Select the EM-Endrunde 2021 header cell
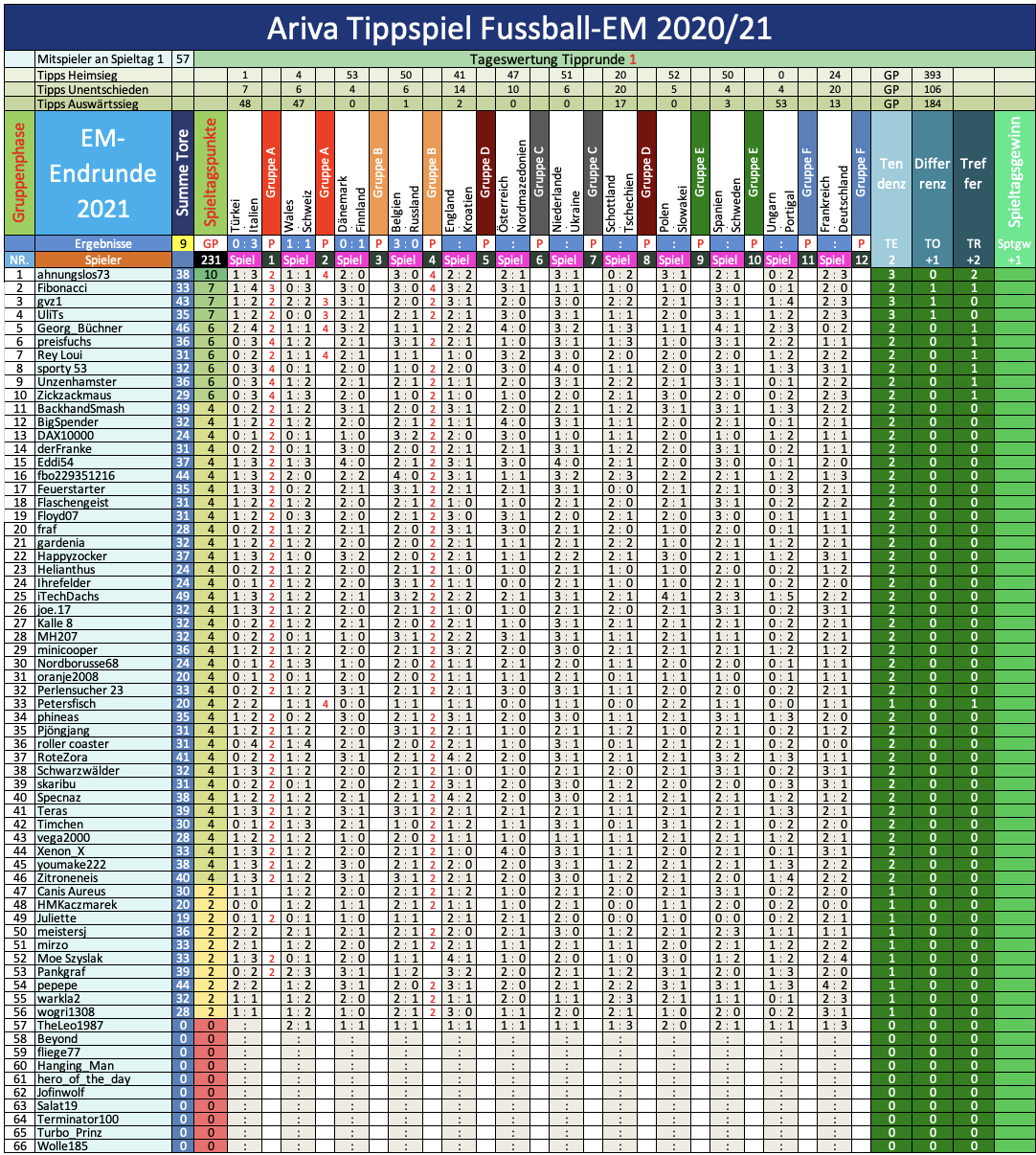This screenshot has width=1036, height=1155. click(103, 173)
